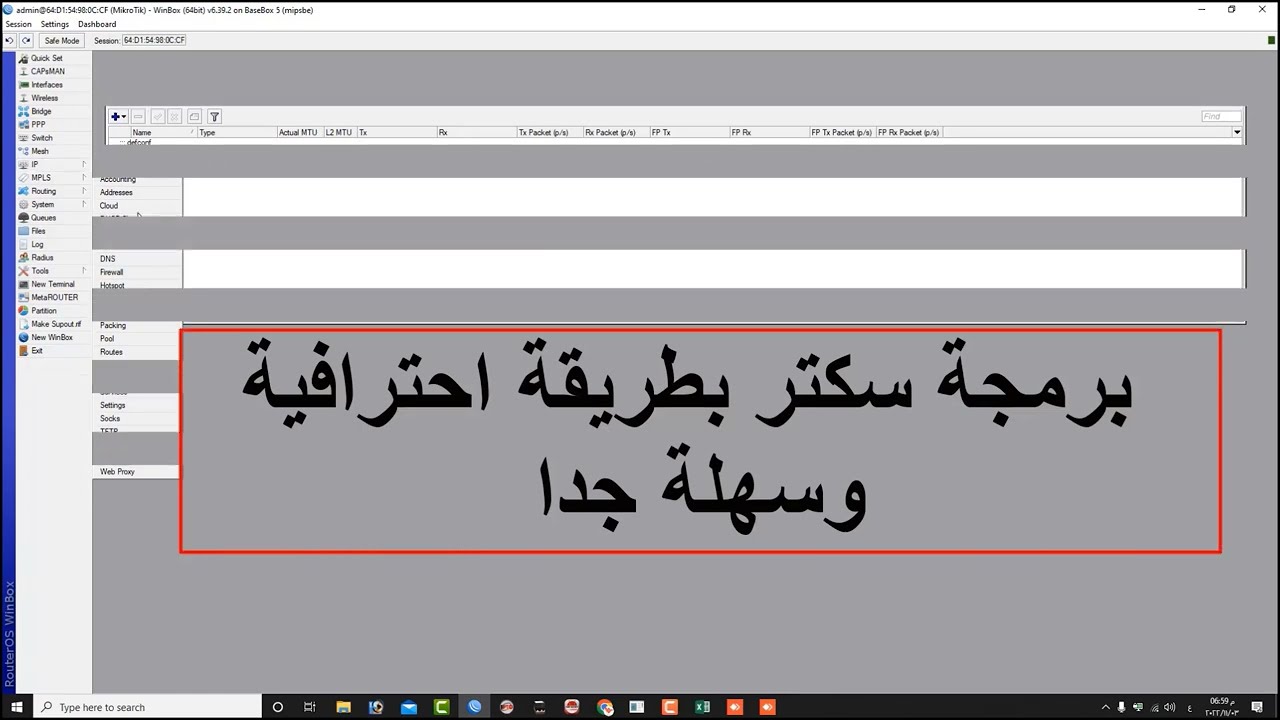Open Excel from the taskbar
This screenshot has height=720, width=1280.
pos(702,707)
